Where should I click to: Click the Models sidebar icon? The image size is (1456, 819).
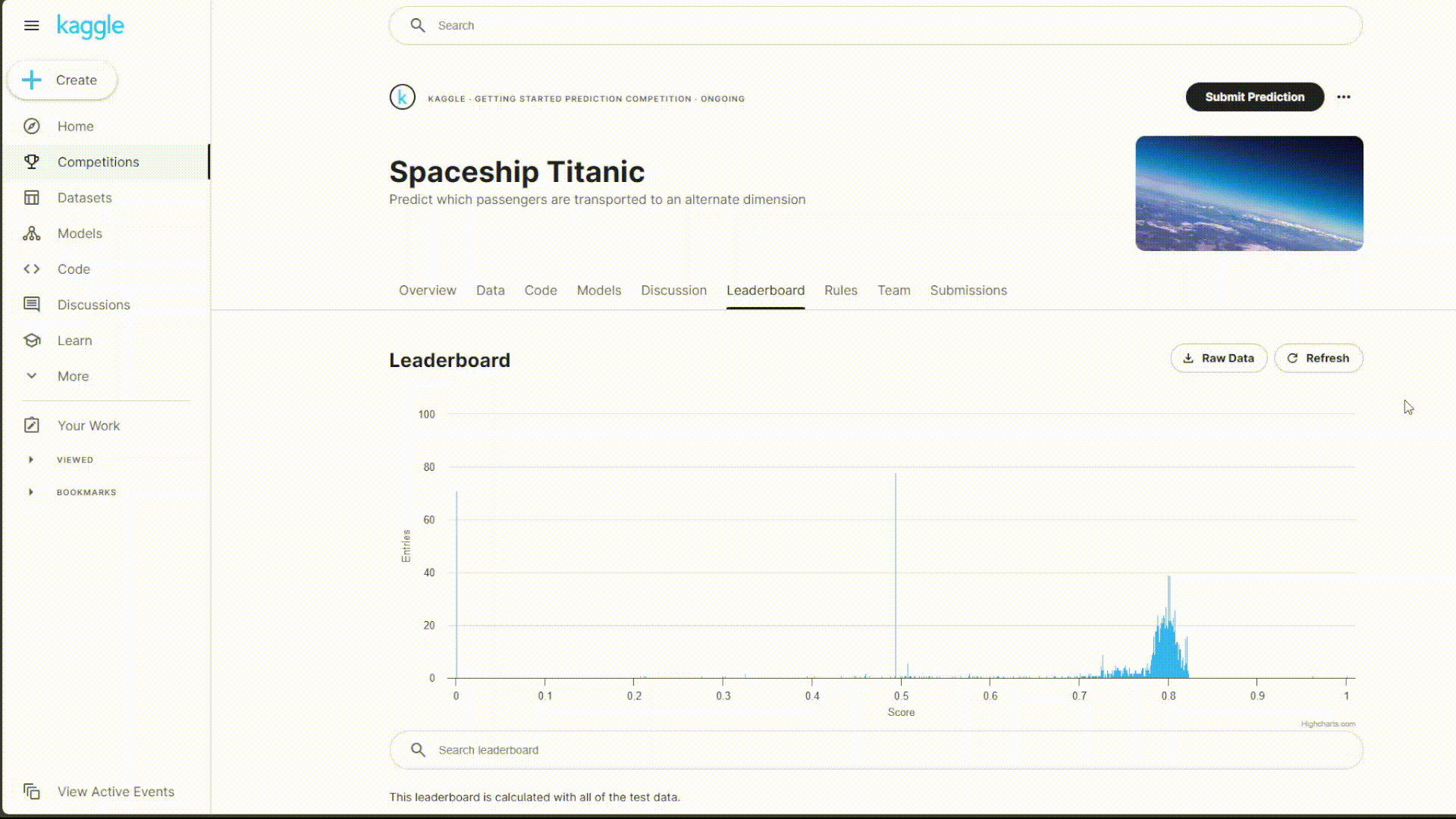coord(33,233)
